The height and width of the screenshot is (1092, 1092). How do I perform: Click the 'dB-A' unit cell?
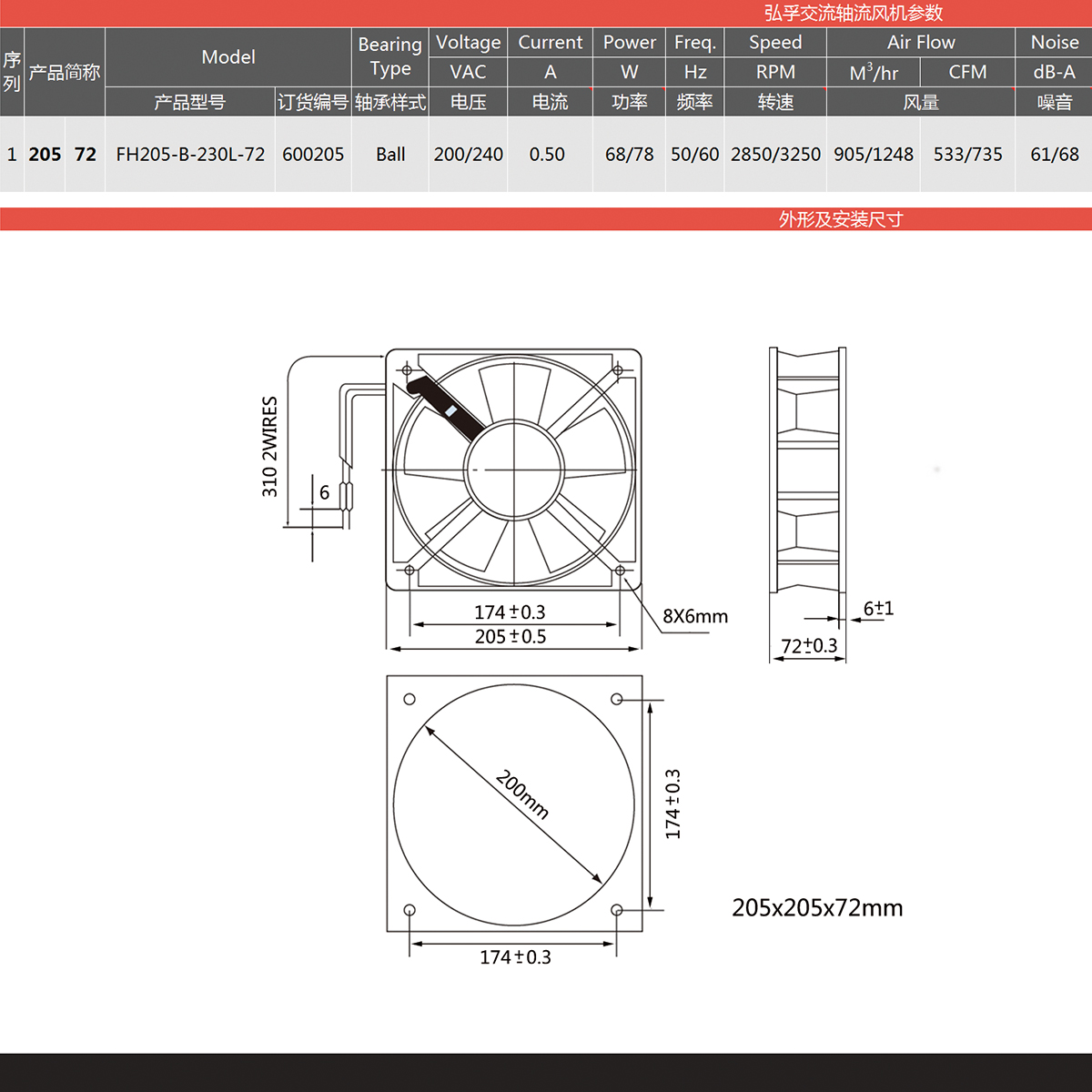click(x=1055, y=72)
